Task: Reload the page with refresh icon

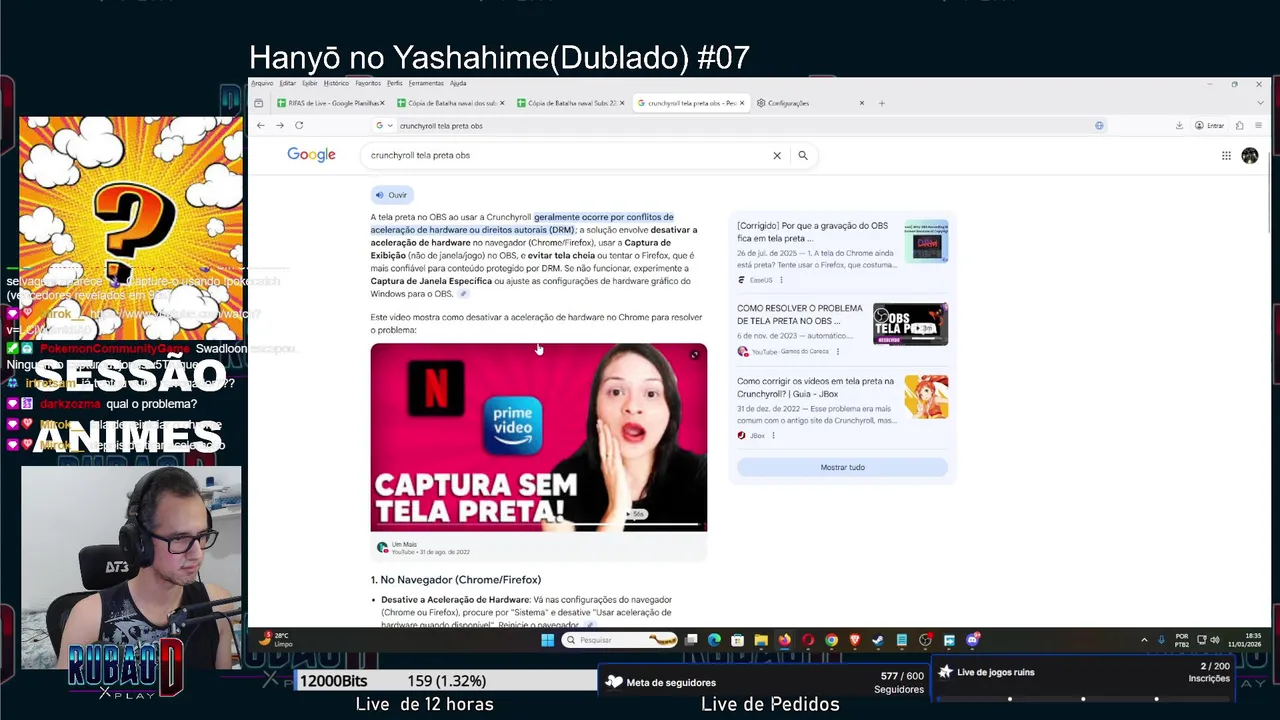Action: pyautogui.click(x=298, y=125)
